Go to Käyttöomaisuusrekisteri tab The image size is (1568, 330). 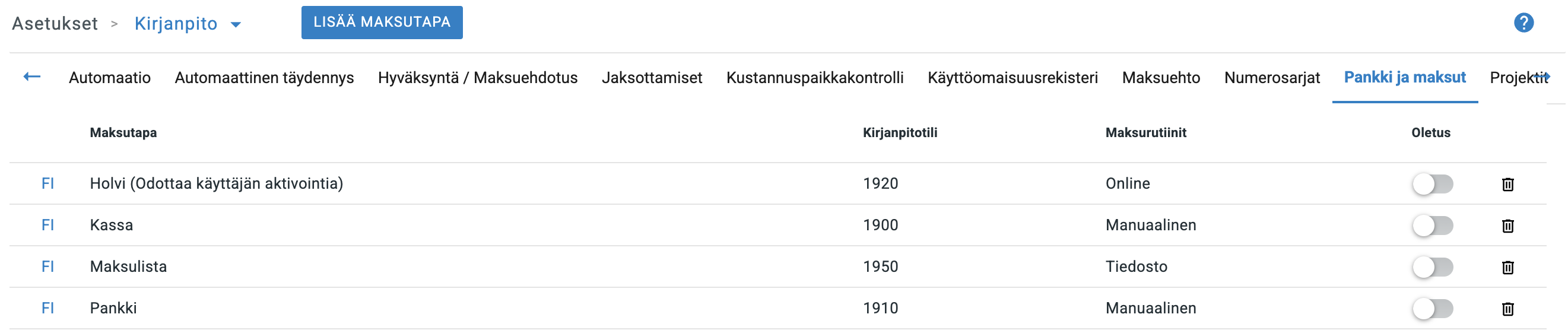click(1012, 78)
